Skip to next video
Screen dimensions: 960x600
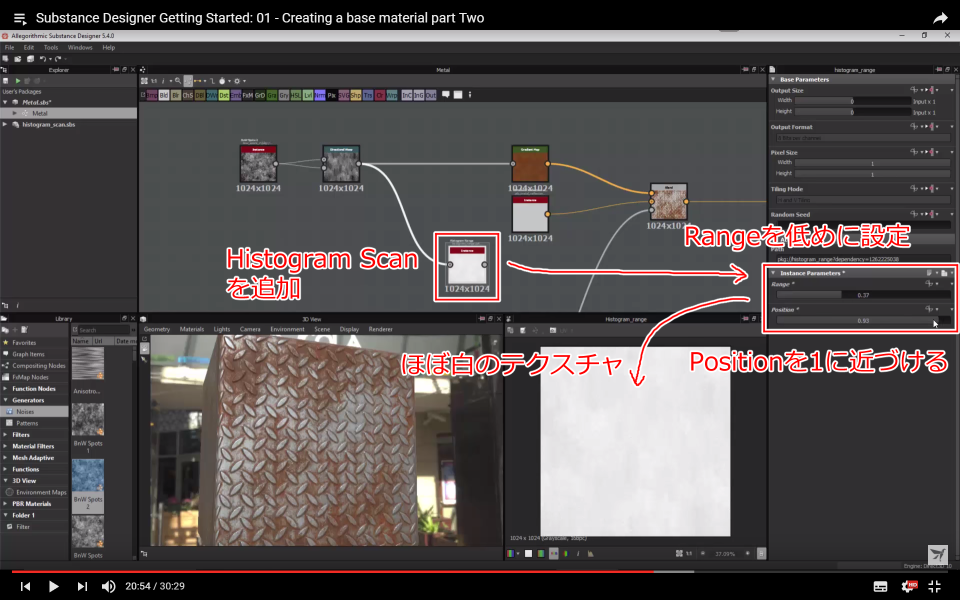coord(82,587)
